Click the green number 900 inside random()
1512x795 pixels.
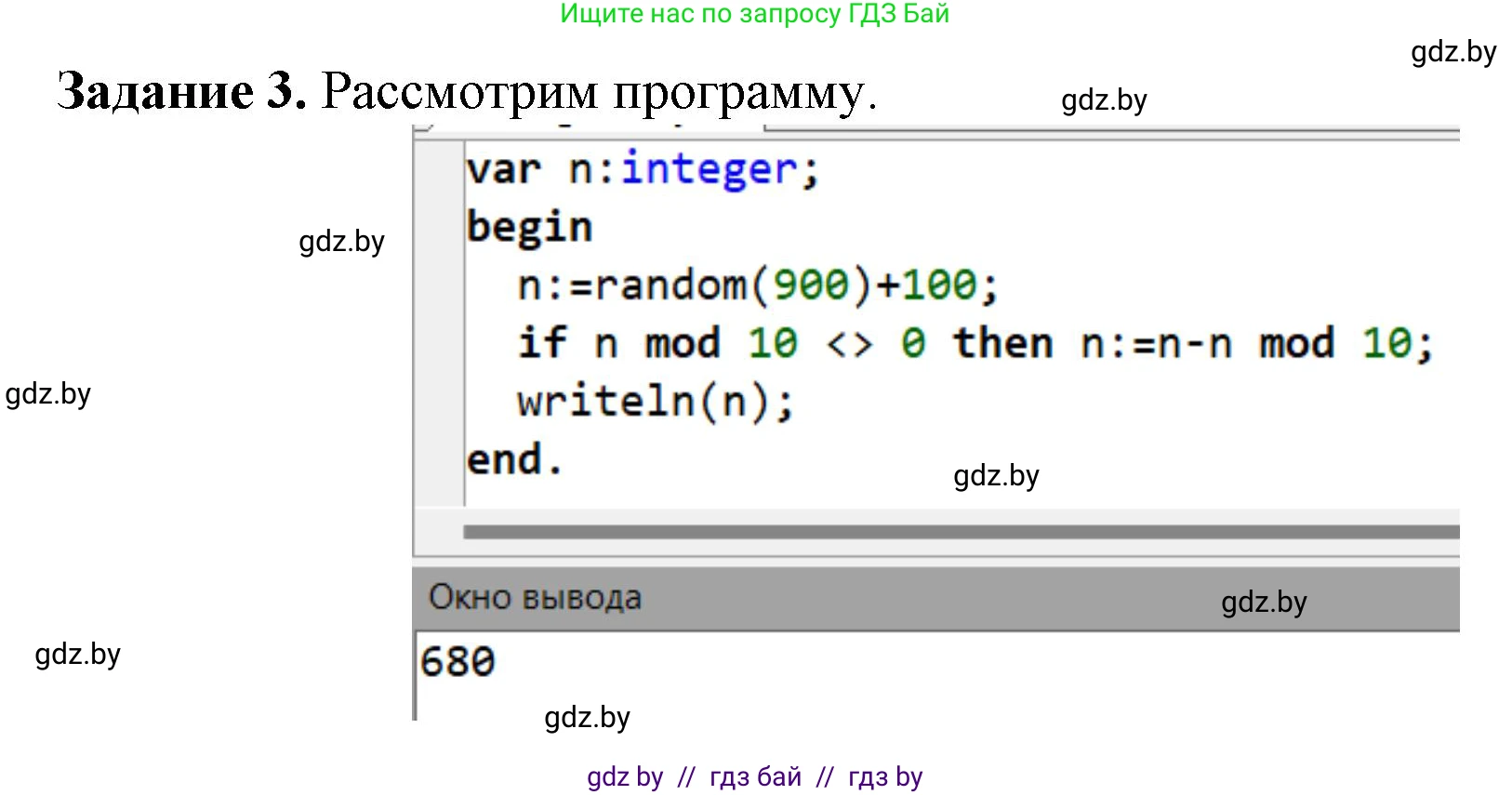coord(811,285)
